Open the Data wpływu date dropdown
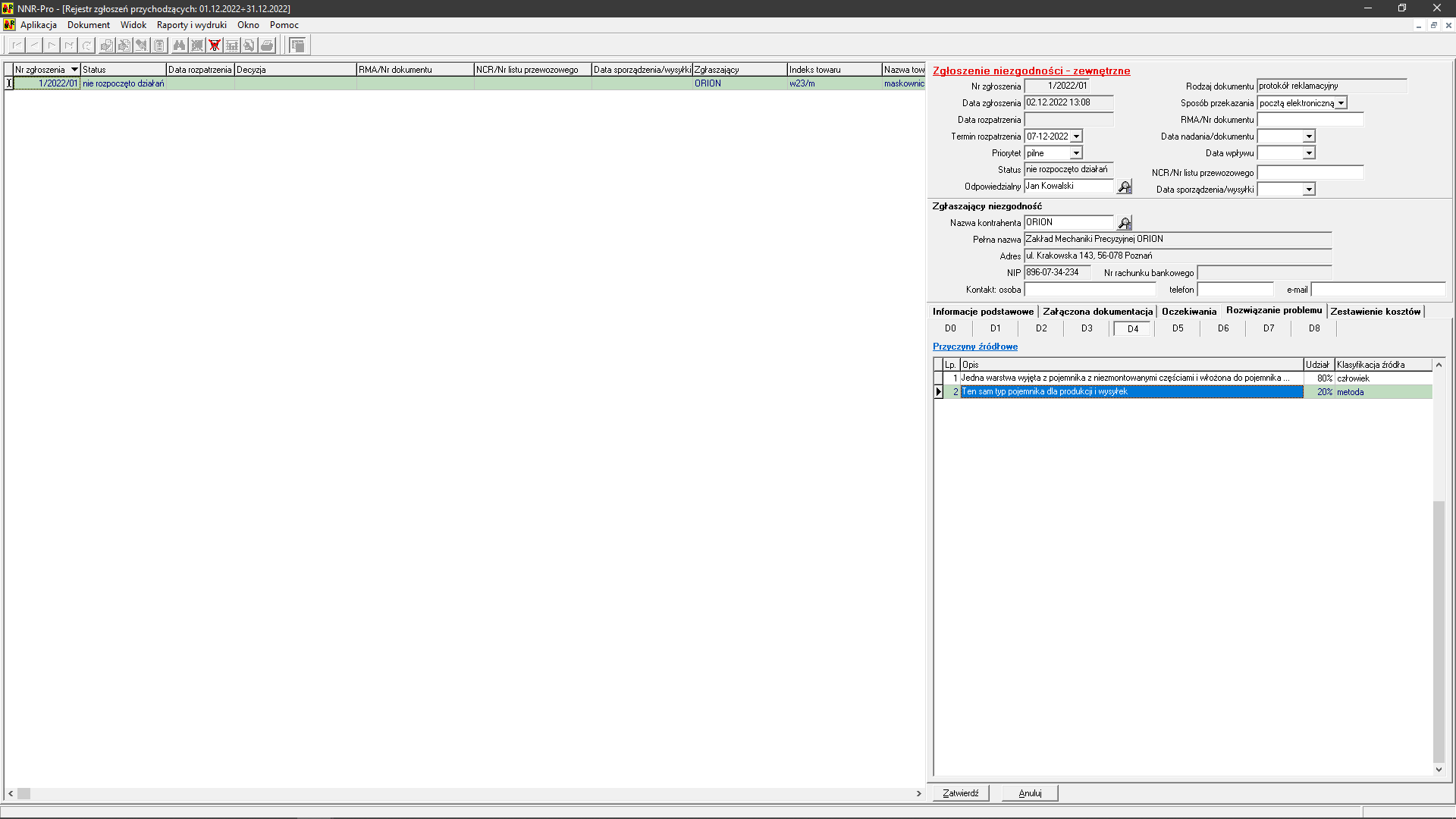The image size is (1456, 819). [x=1309, y=153]
